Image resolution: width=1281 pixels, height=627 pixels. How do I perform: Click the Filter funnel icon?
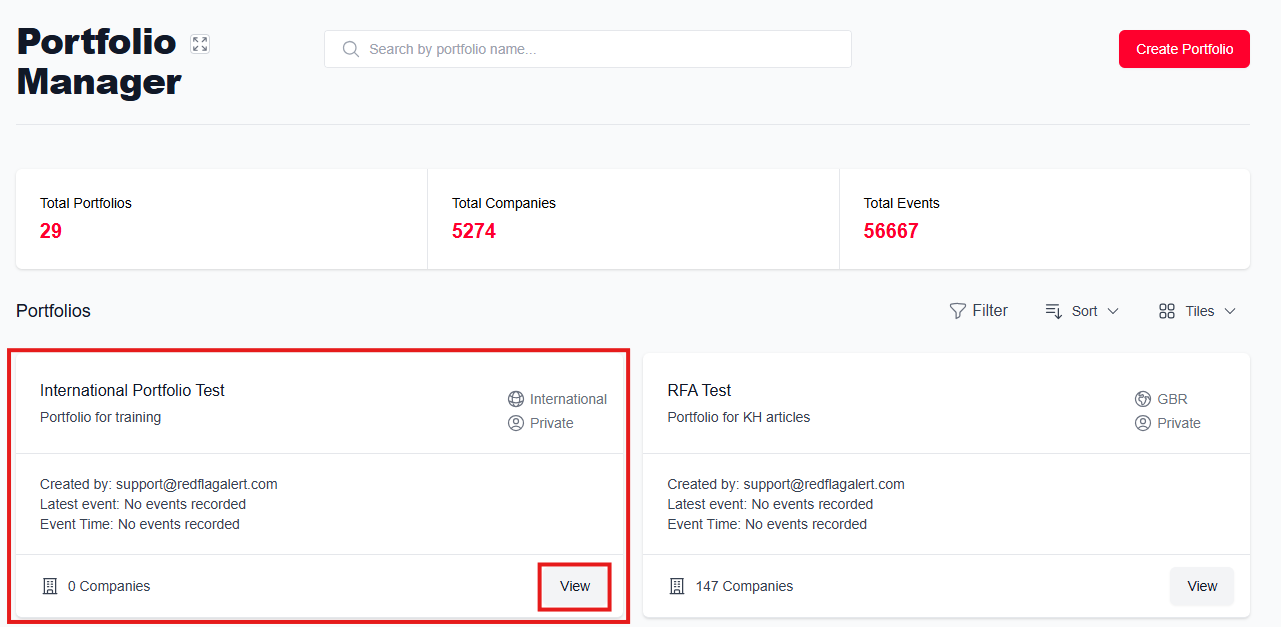point(957,311)
